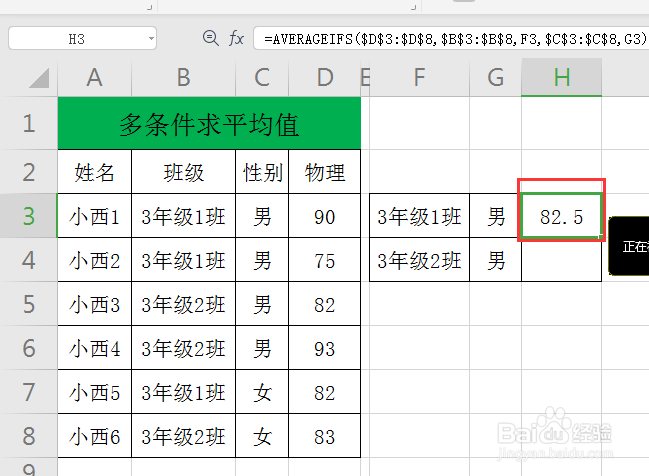Click class cell in 小西4 row
Screen dimensions: 649x476
[x=183, y=348]
